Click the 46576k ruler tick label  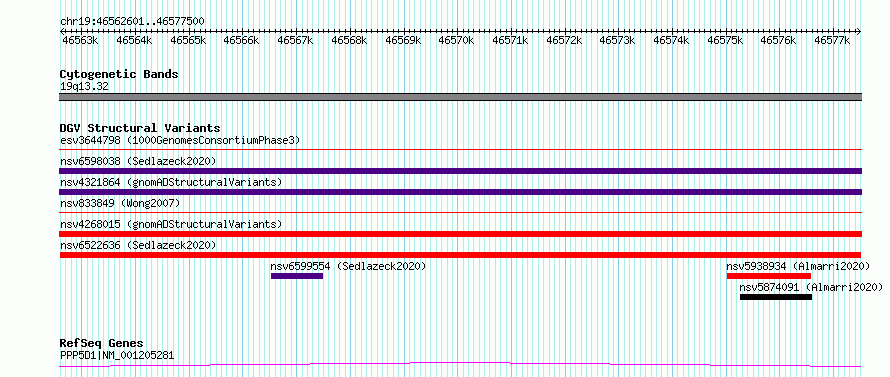tap(779, 40)
